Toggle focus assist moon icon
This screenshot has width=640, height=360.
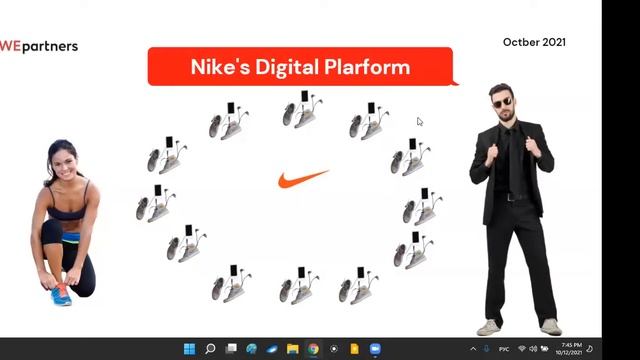590,349
